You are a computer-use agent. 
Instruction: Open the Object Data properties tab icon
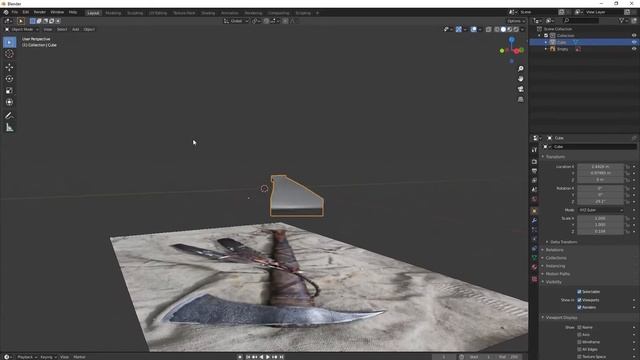pos(534,258)
